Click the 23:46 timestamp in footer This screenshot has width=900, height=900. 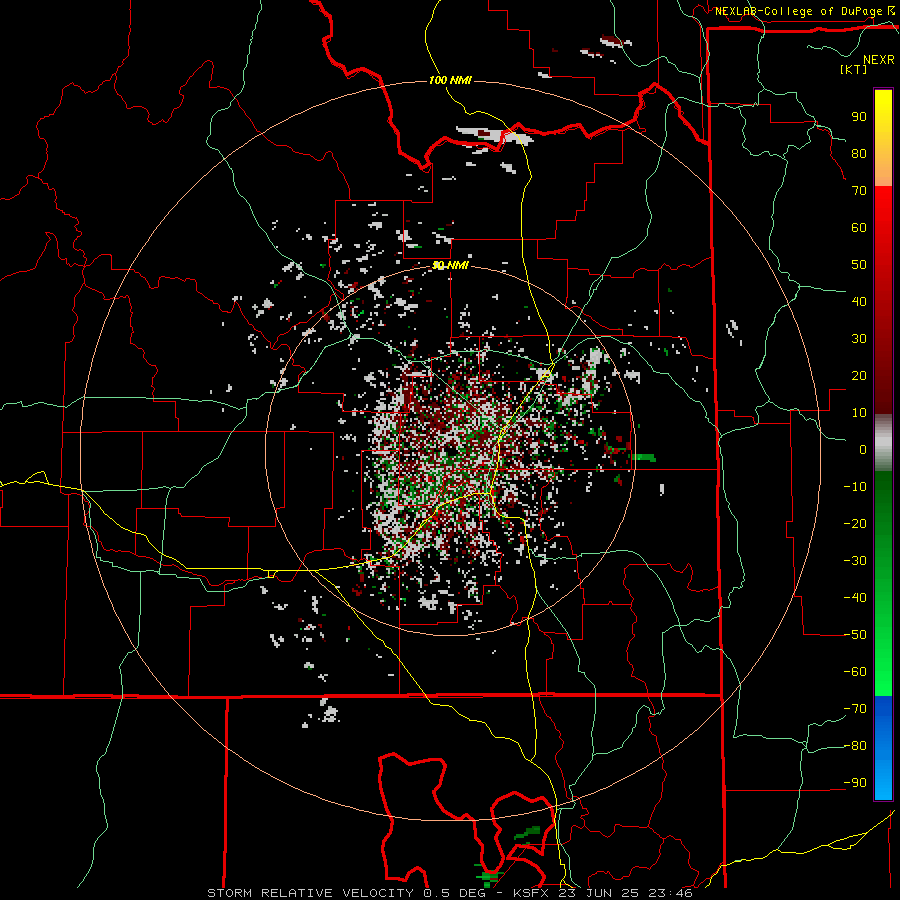pyautogui.click(x=670, y=893)
